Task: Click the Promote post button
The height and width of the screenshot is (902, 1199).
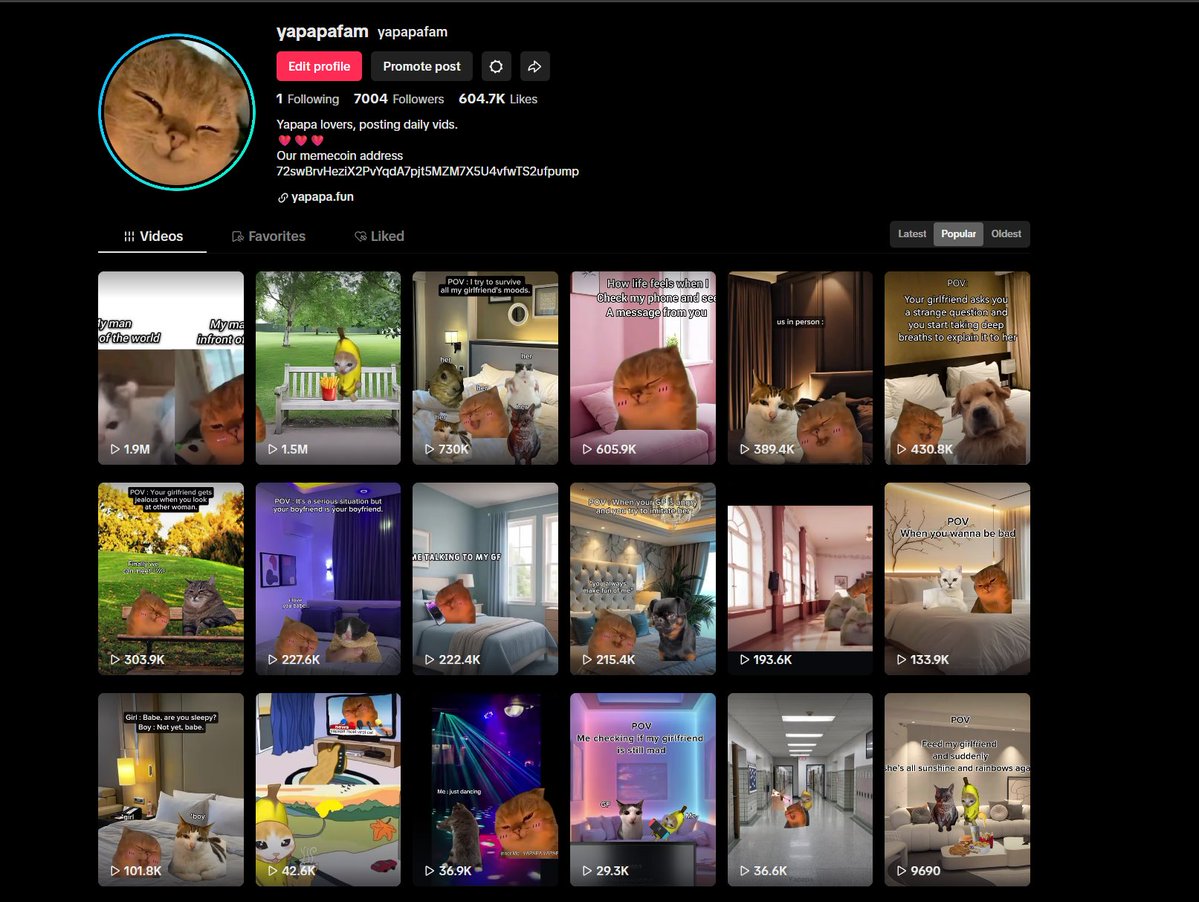Action: [421, 67]
